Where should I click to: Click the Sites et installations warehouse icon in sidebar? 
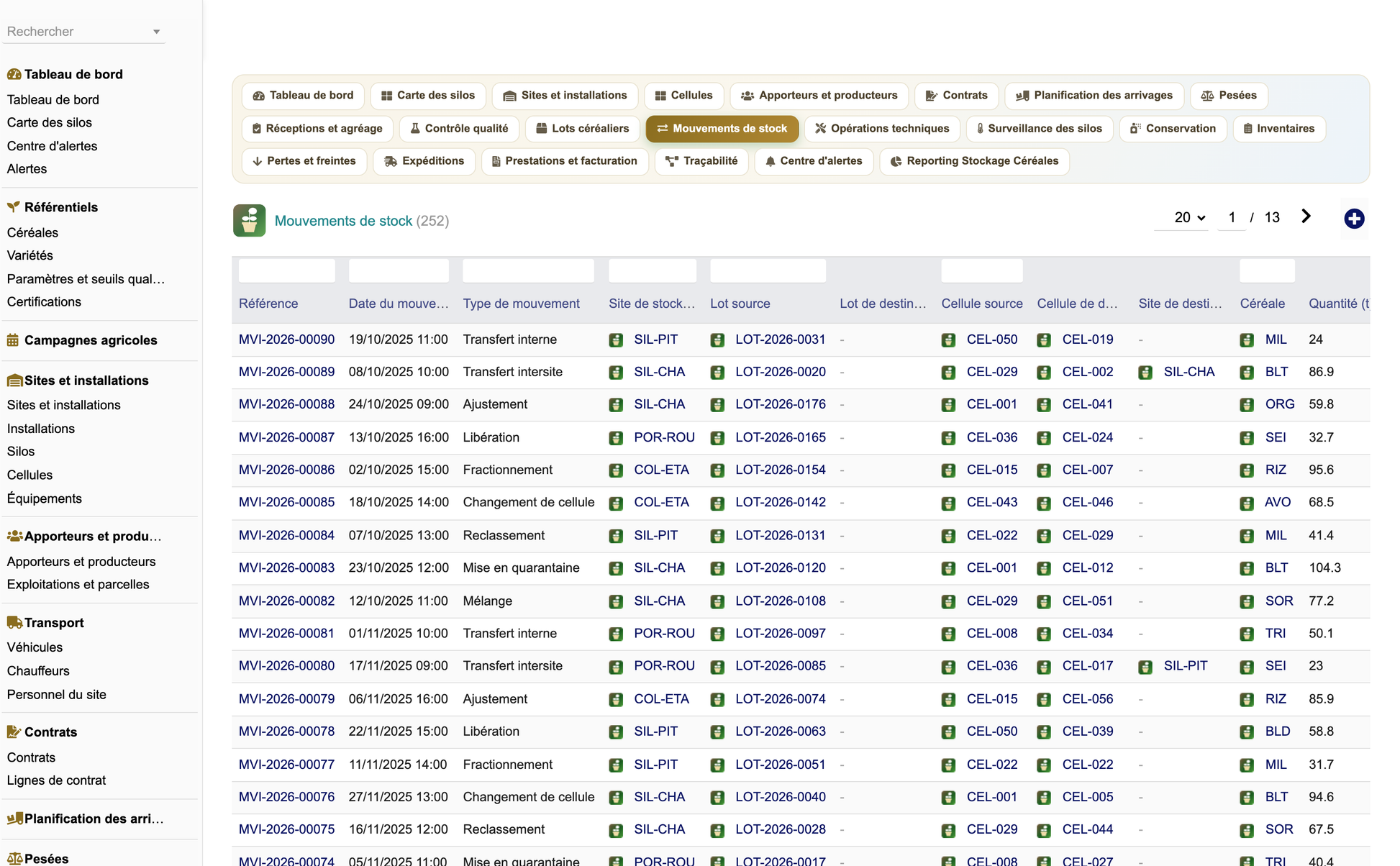point(14,380)
